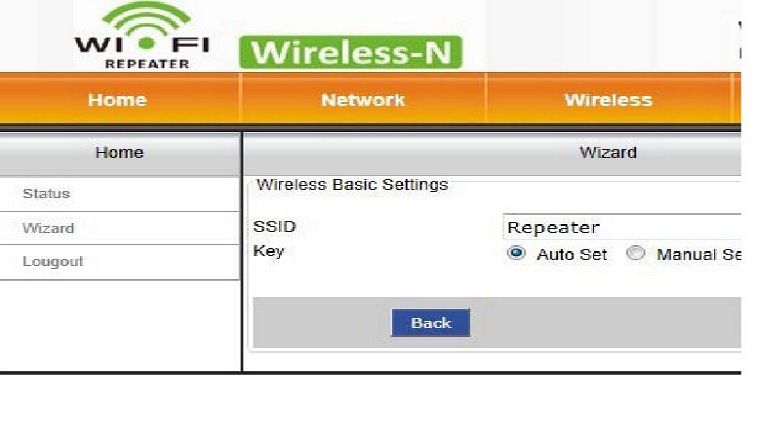Select the Manual Set radio button
780x422 pixels.
click(x=635, y=253)
